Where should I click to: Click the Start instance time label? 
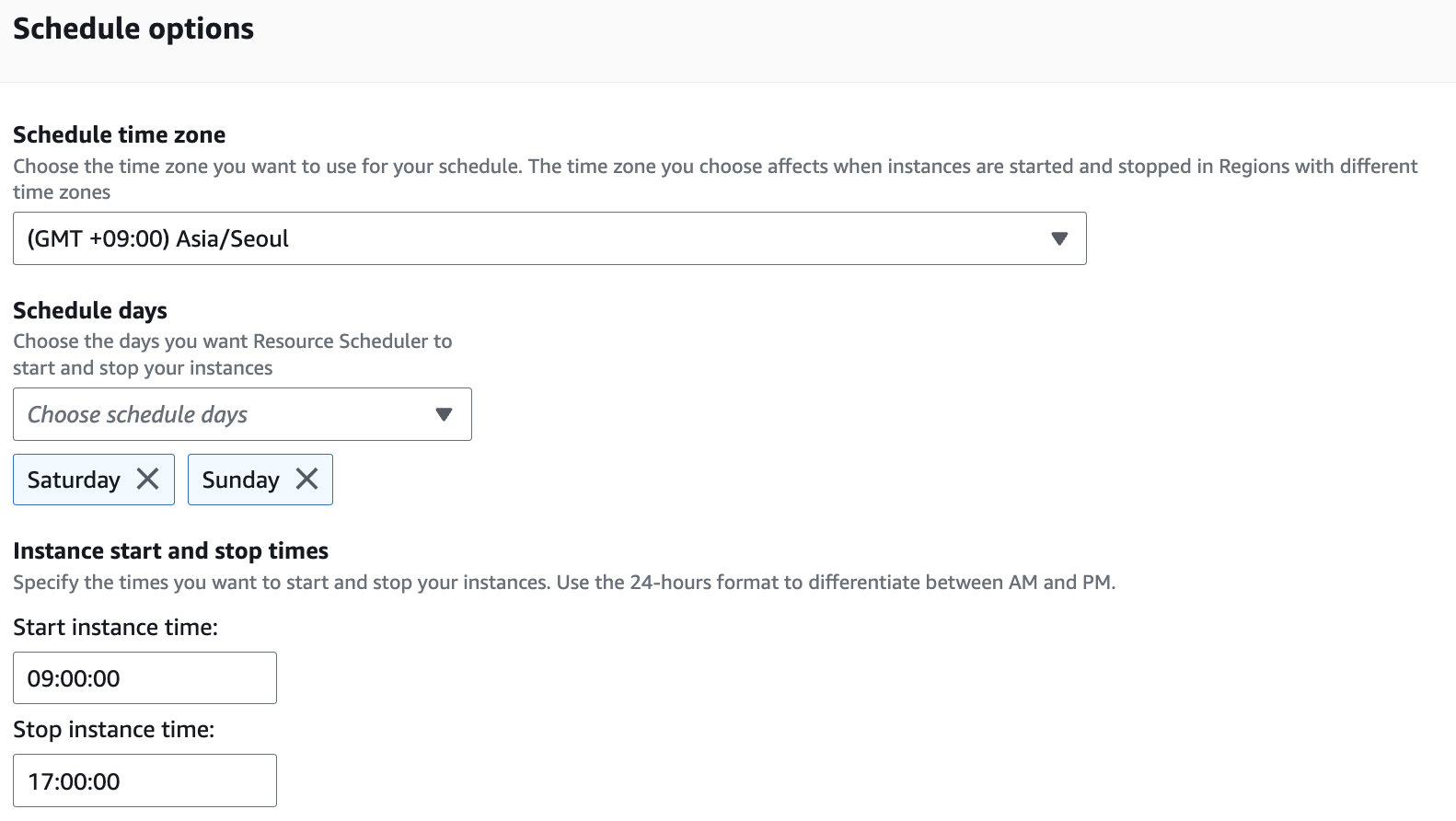click(x=116, y=627)
